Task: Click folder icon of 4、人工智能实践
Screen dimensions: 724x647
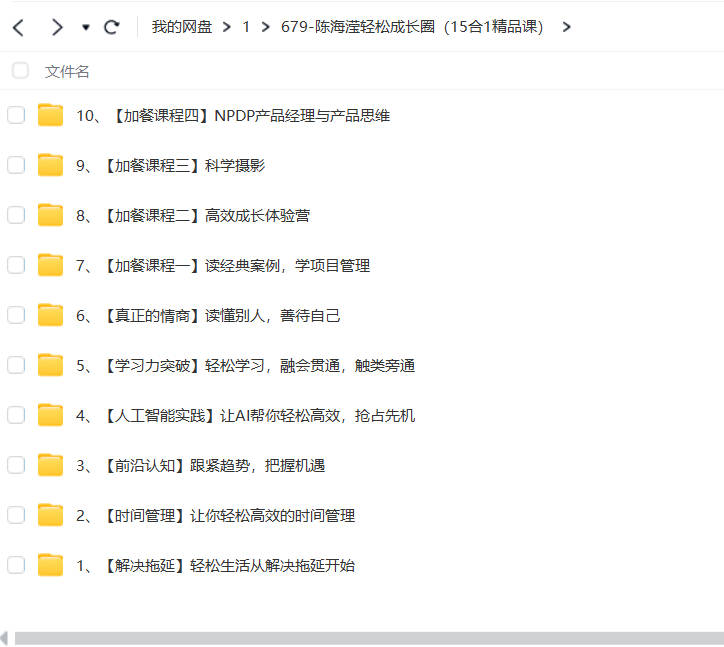Action: [x=50, y=415]
